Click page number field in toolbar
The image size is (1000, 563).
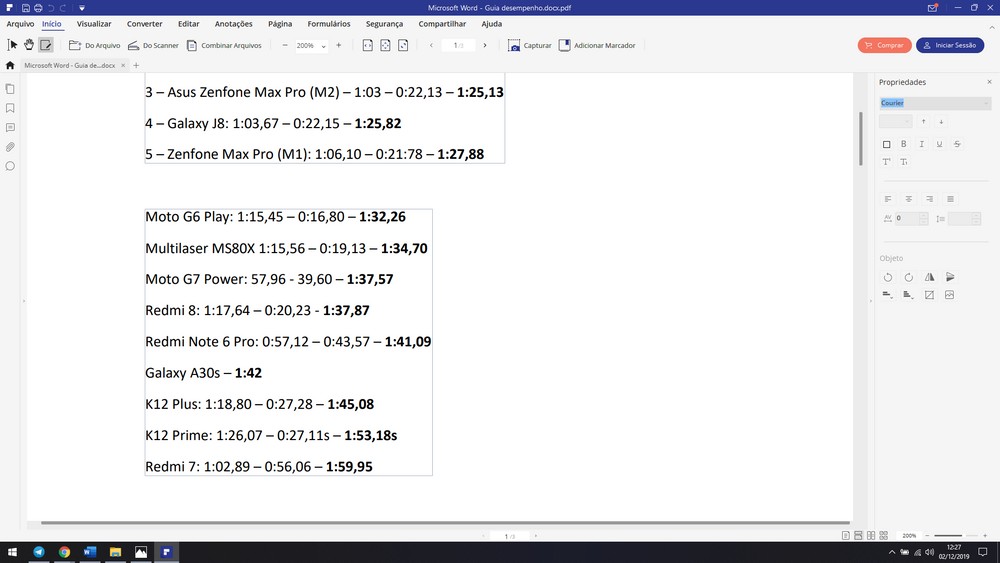[458, 45]
